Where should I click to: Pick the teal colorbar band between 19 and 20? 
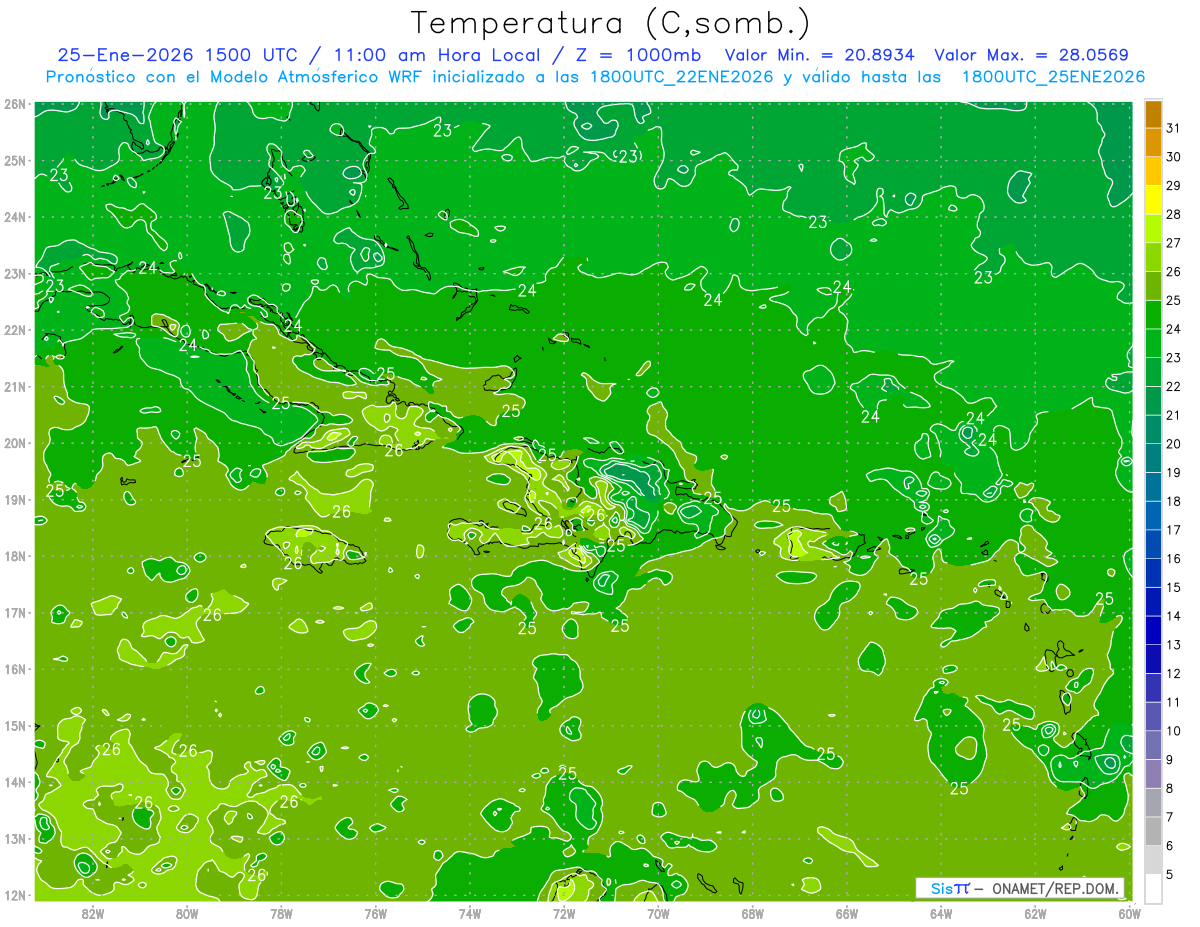click(1154, 458)
